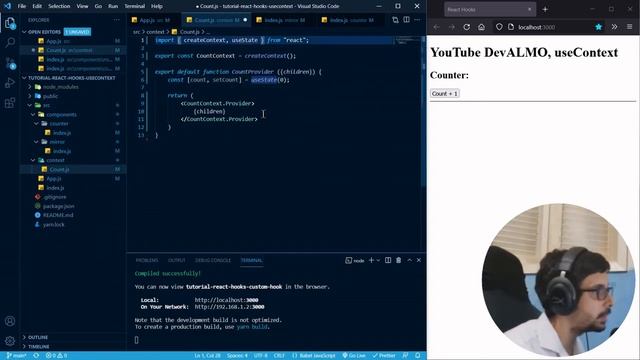Click the errors and warnings status item
The width and height of the screenshot is (640, 360).
click(x=56, y=356)
